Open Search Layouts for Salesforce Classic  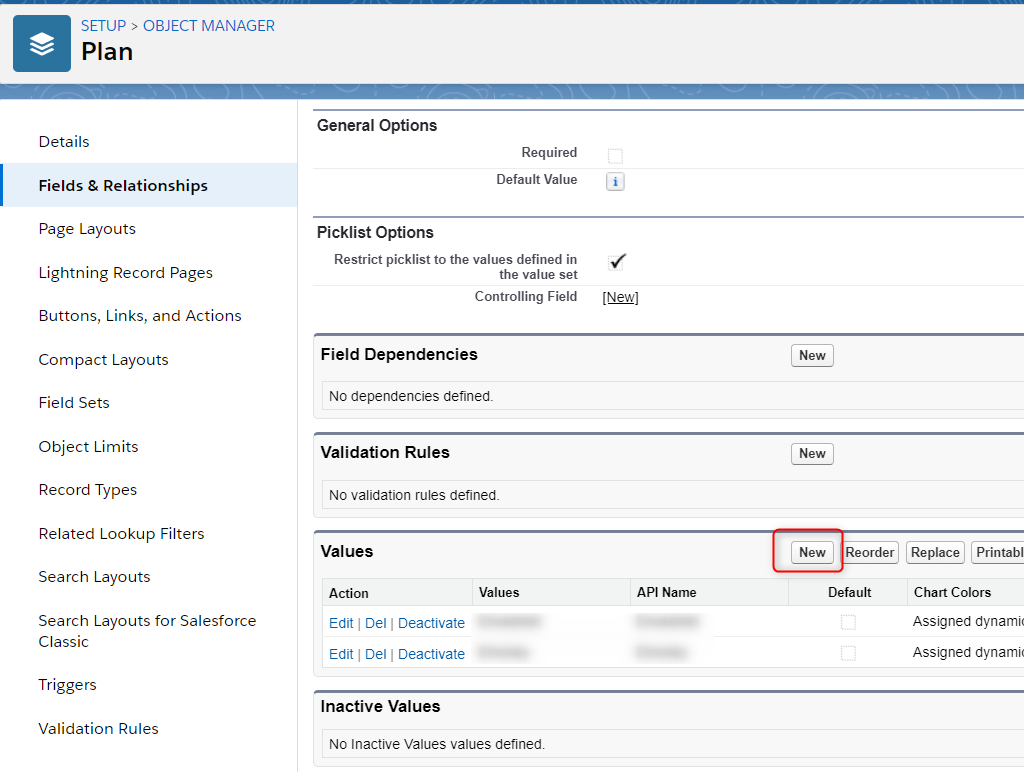coord(148,631)
